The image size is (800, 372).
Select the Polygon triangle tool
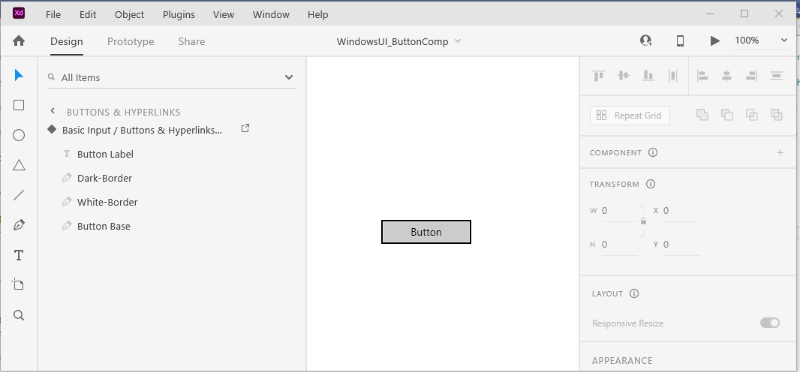click(18, 165)
